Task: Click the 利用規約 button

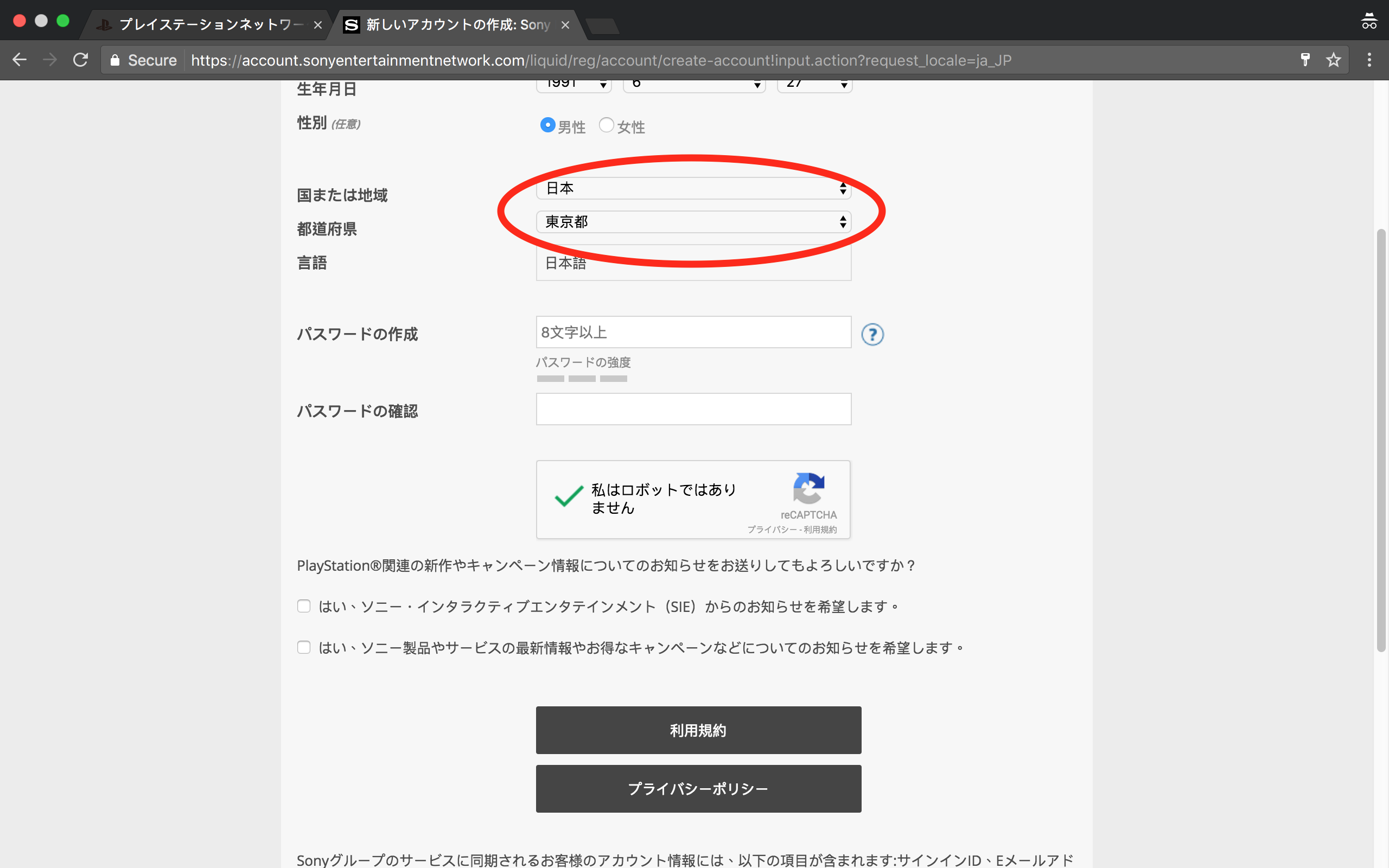Action: click(x=698, y=730)
